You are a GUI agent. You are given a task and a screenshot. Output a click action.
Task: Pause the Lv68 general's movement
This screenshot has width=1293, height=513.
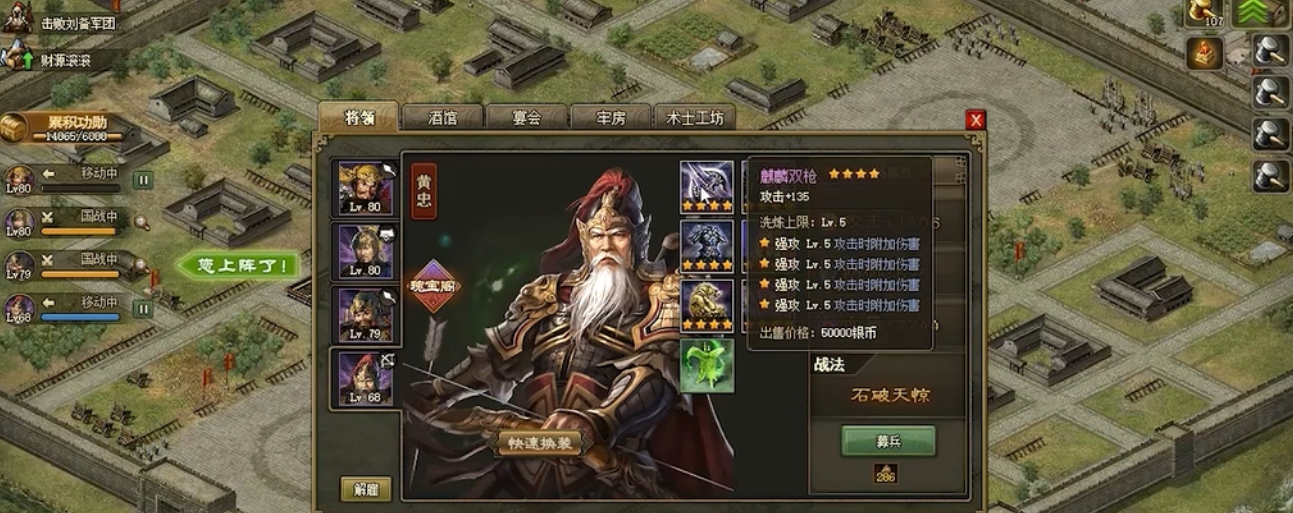[143, 309]
